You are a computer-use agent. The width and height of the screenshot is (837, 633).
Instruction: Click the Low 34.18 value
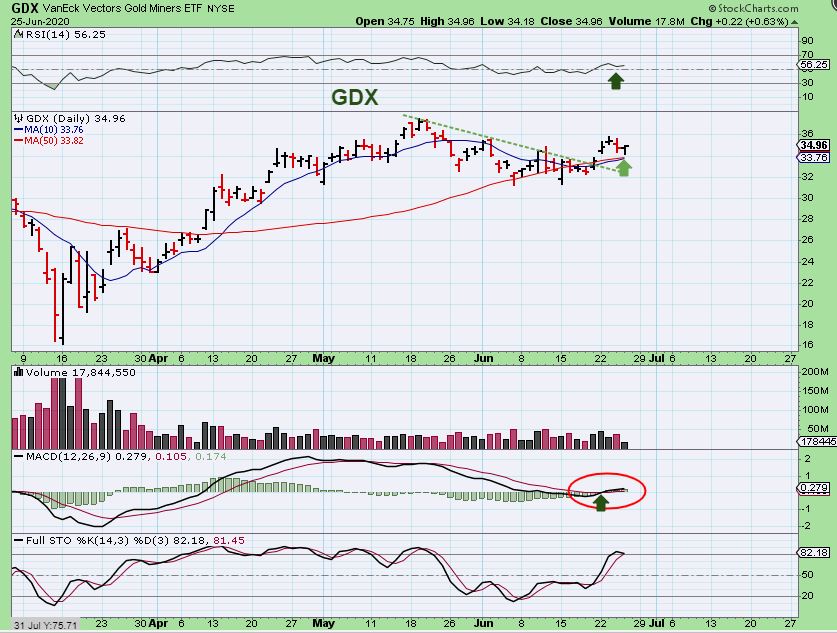(x=508, y=21)
